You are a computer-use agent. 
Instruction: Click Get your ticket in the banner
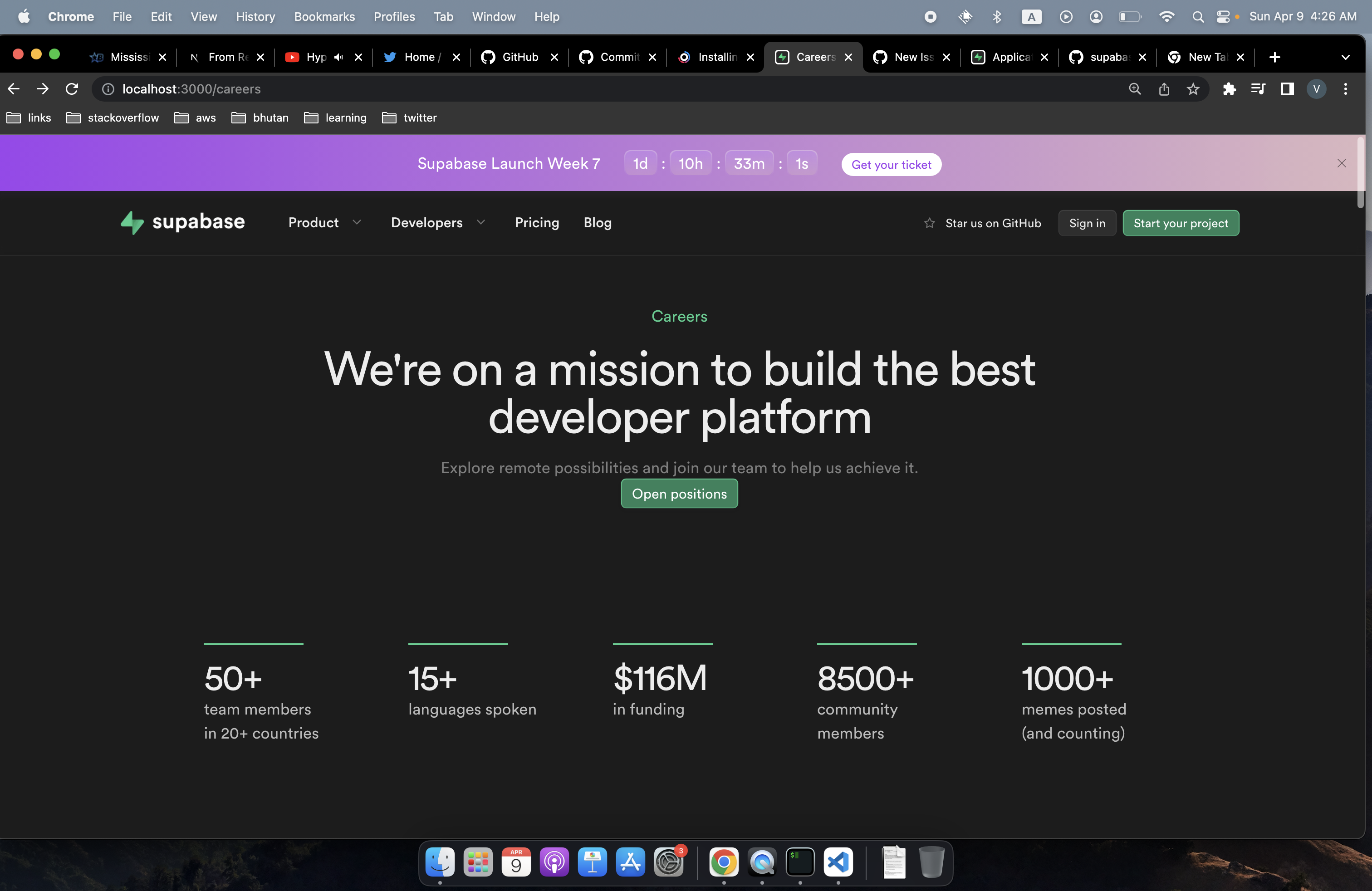(x=891, y=164)
